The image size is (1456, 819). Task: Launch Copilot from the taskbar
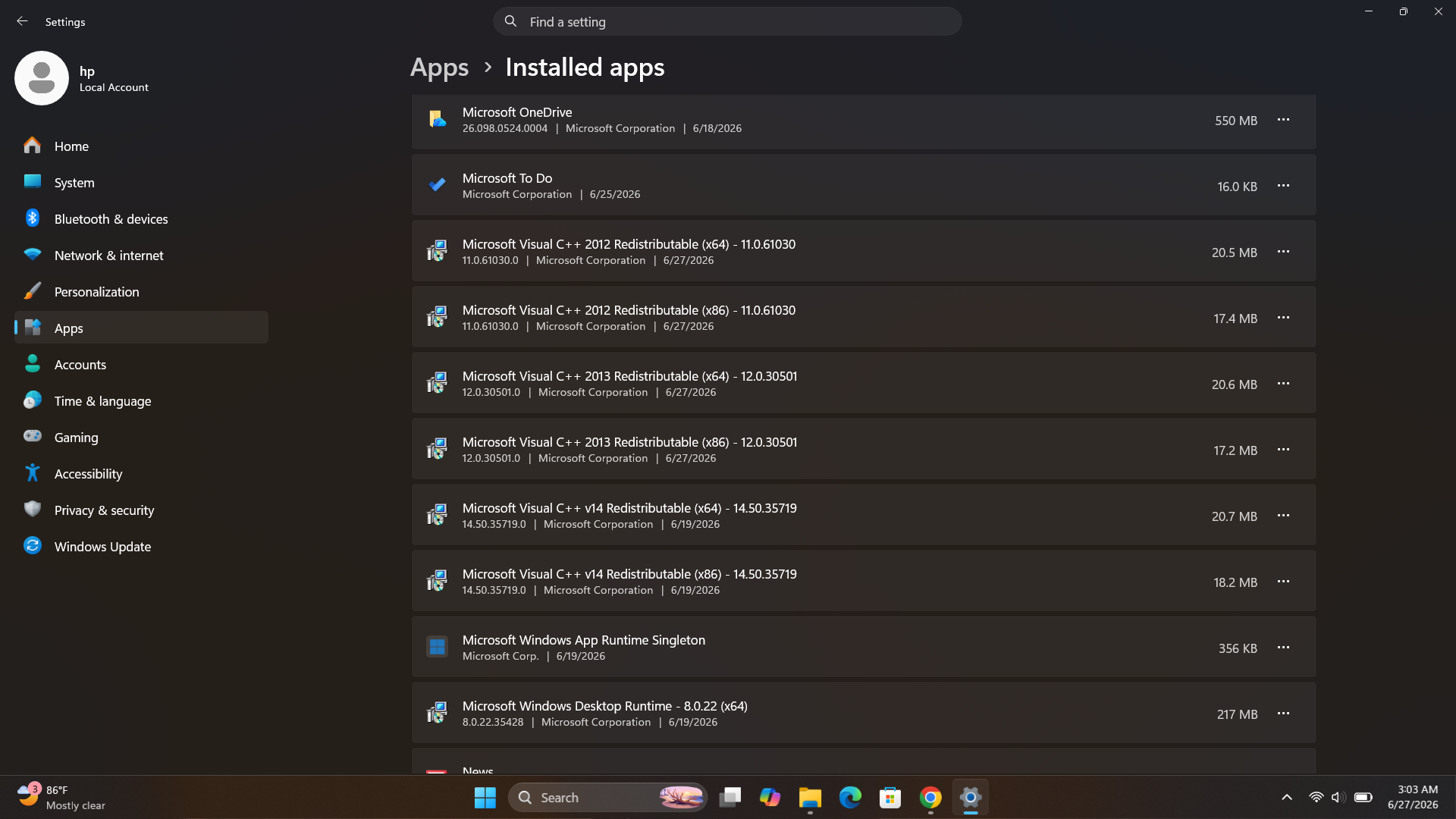point(770,798)
